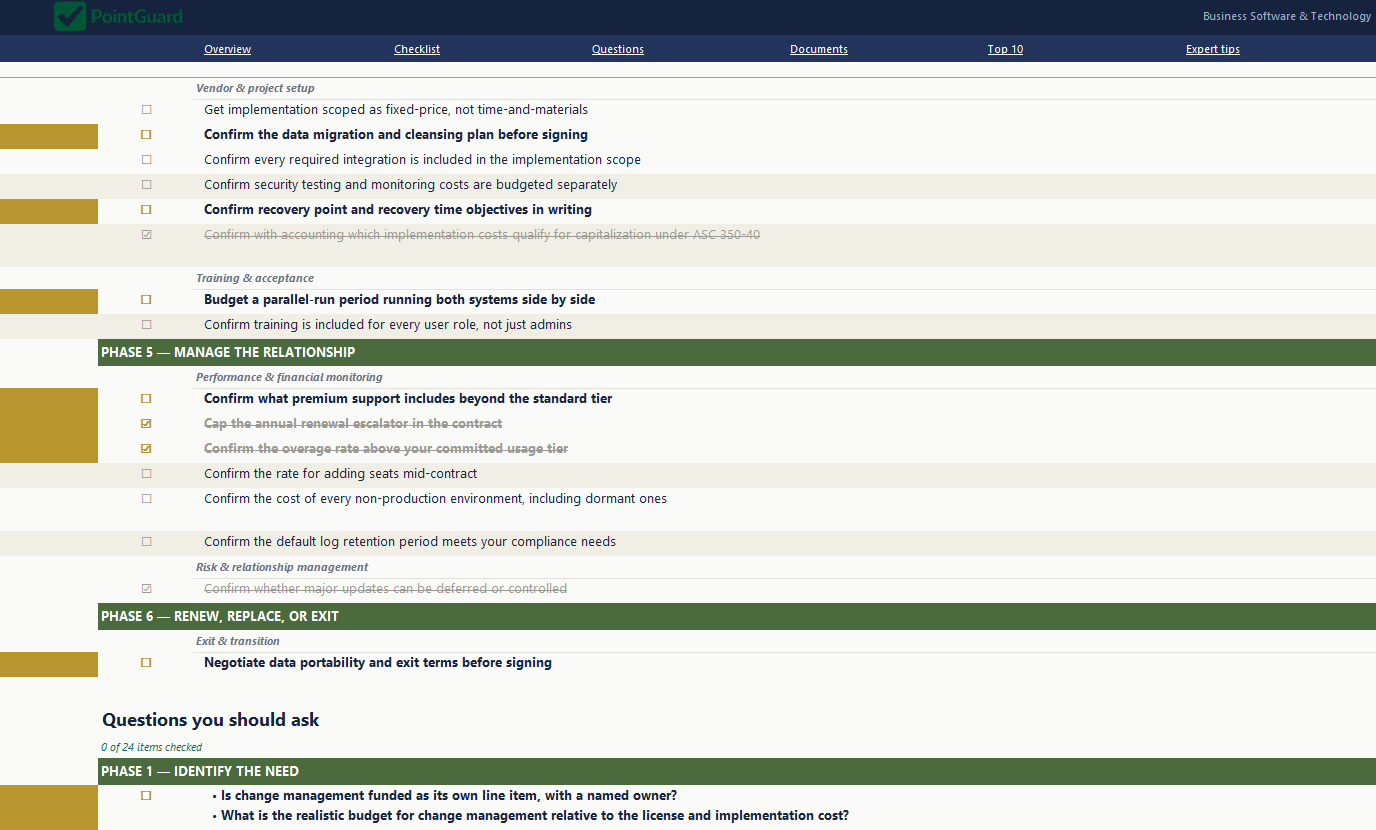Click 'Confirm the default log retention period' text

click(410, 542)
